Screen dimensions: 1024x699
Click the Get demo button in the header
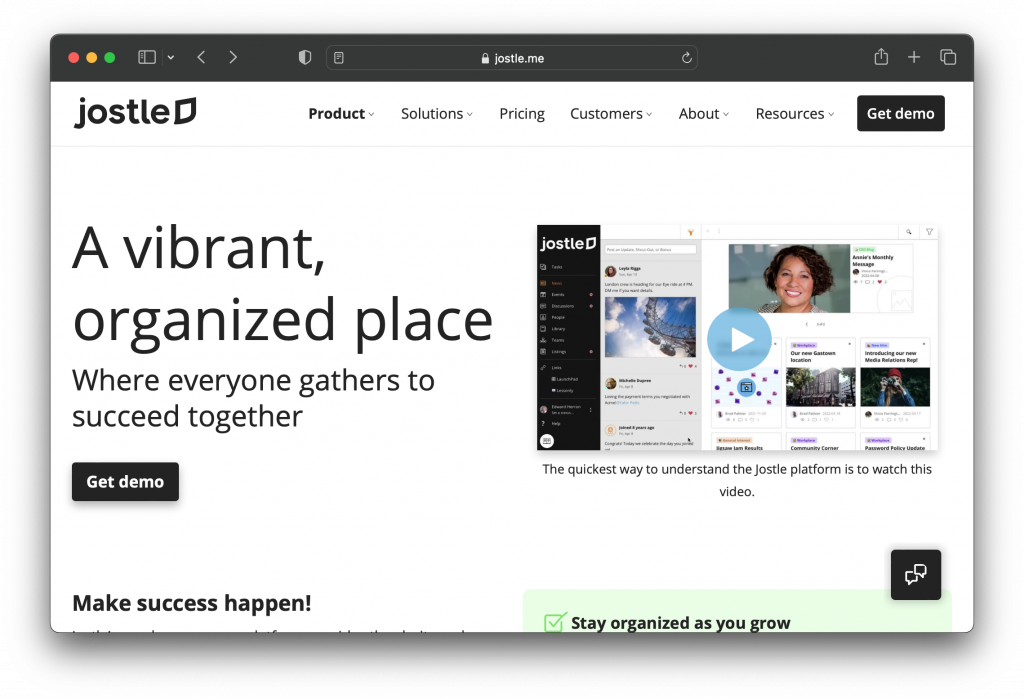click(x=901, y=114)
